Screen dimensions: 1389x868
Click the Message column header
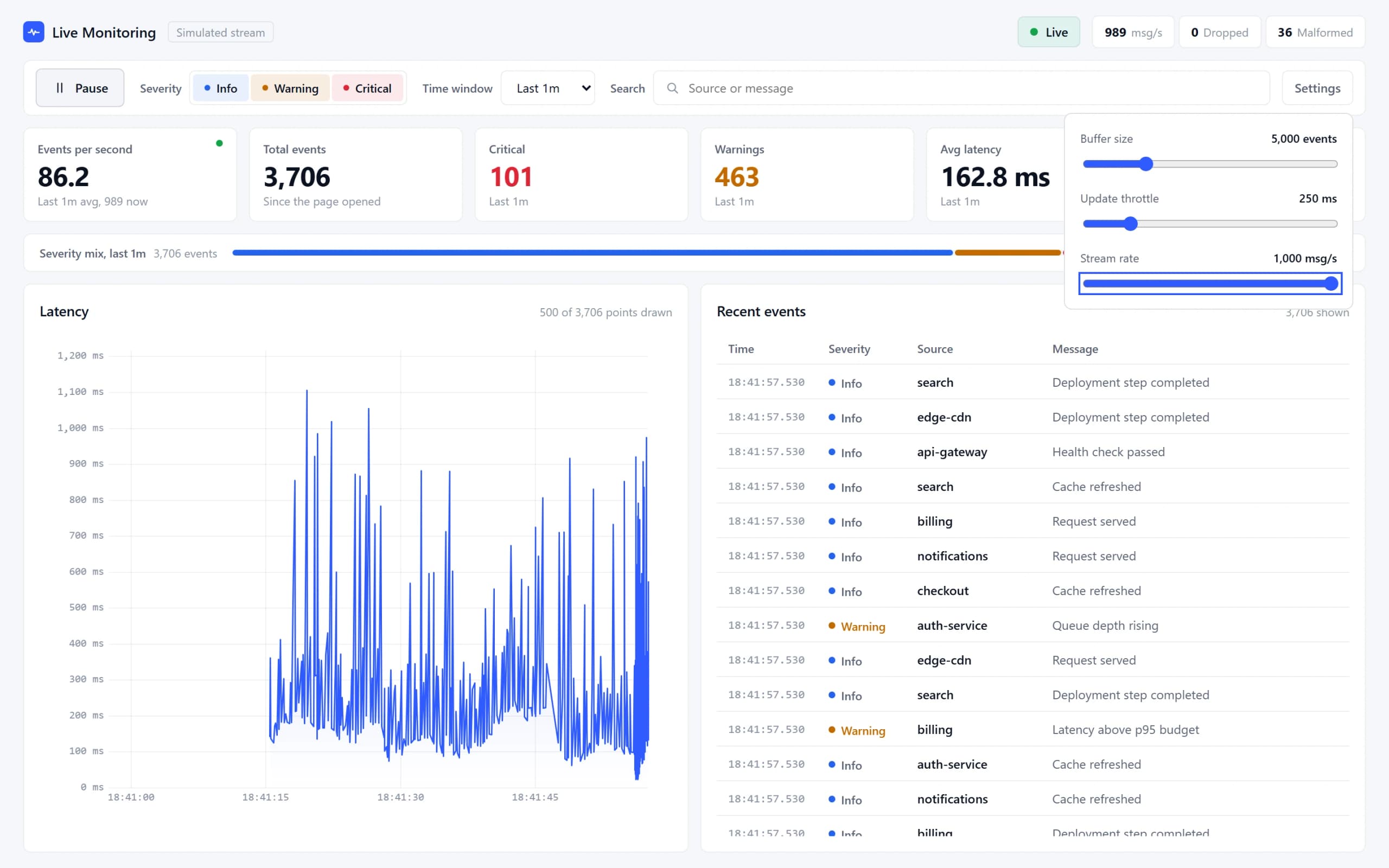coord(1074,349)
